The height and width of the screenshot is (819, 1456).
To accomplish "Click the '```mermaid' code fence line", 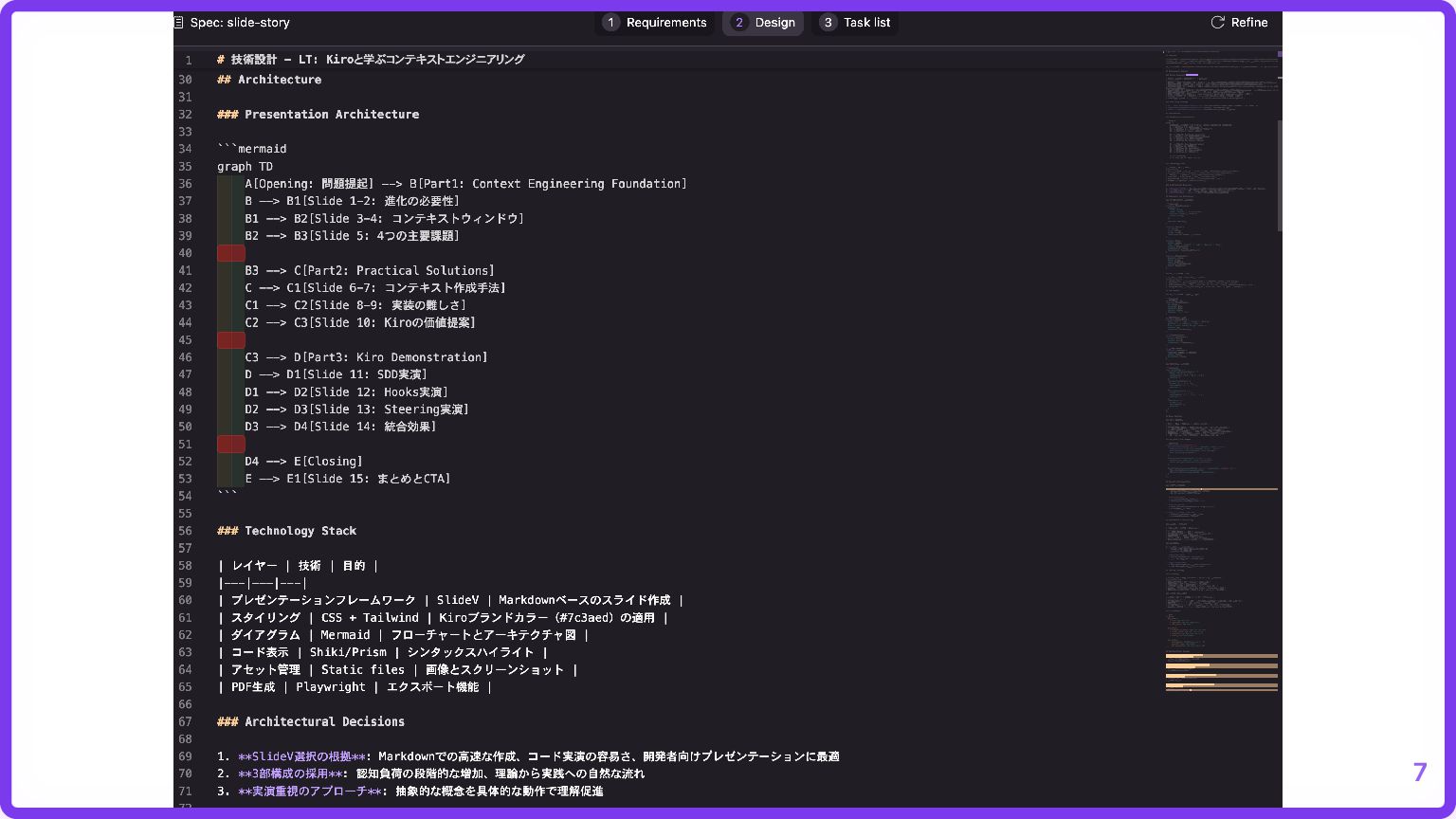I will [251, 149].
